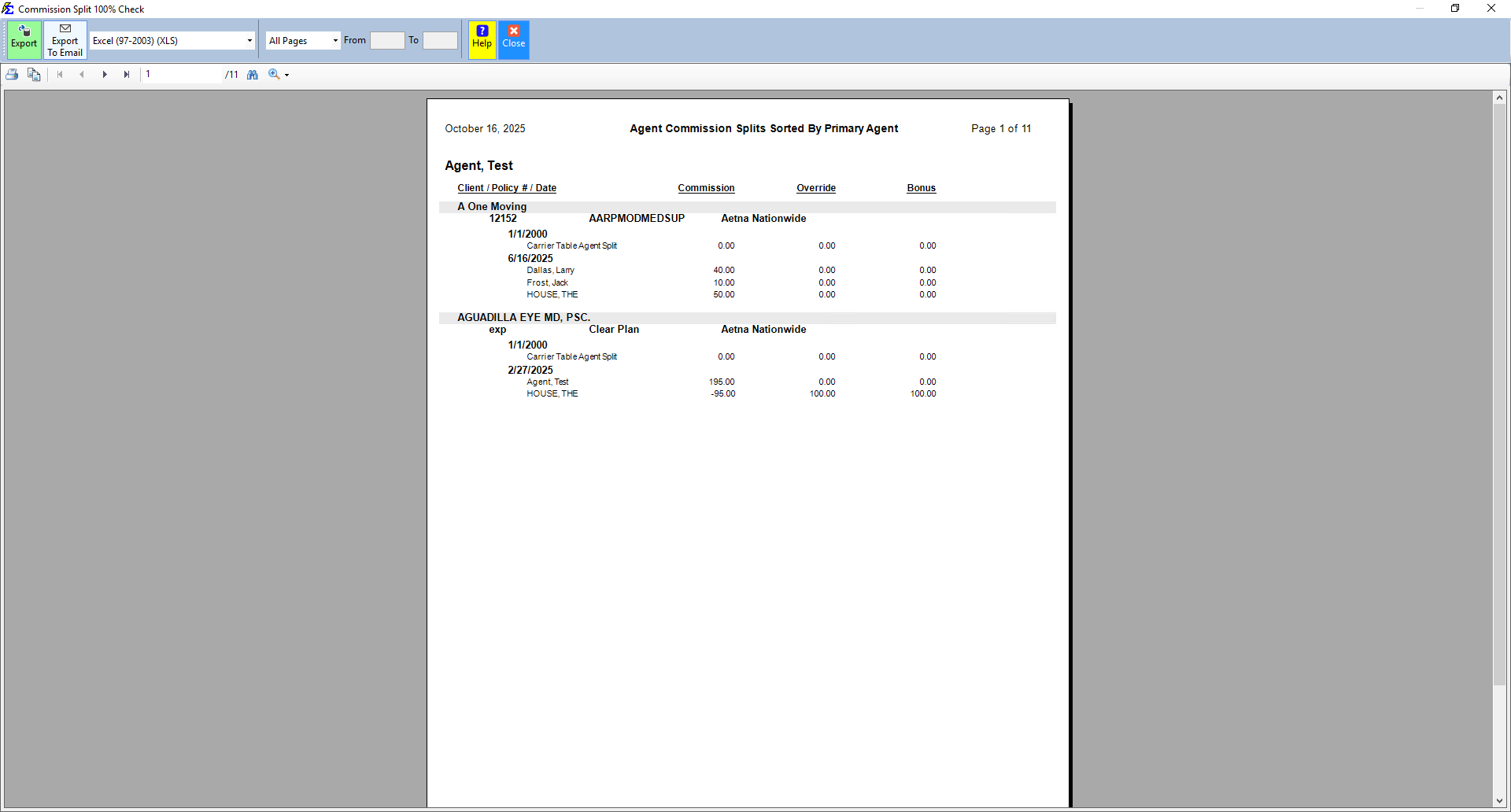This screenshot has width=1511, height=812.
Task: Click the Export To Email button
Action: point(65,40)
